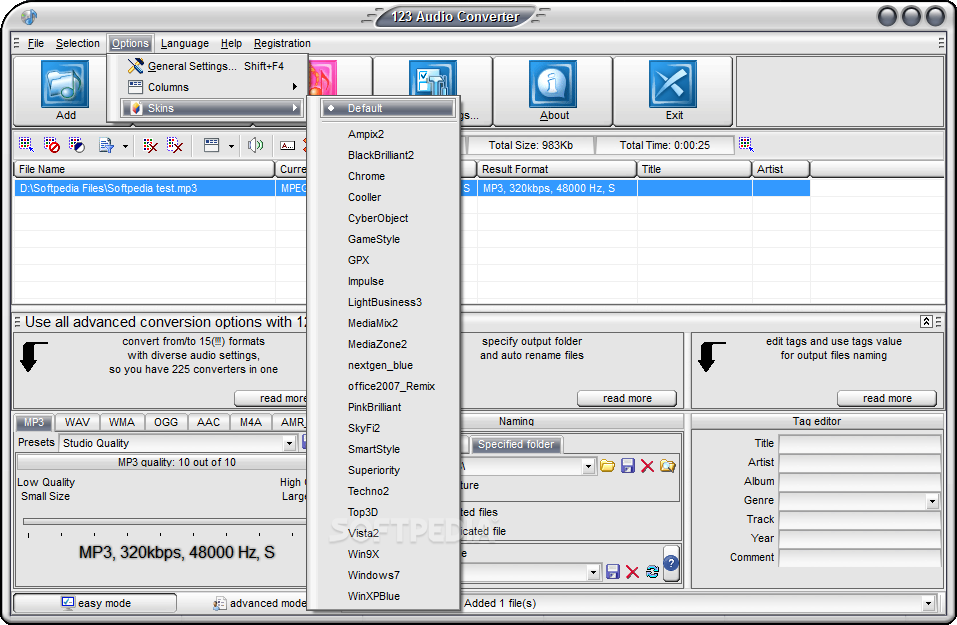Switch to the OGG format tab

click(x=165, y=422)
